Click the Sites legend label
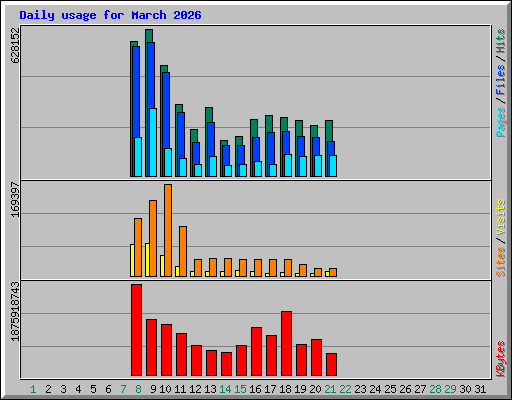512x400 pixels. (501, 262)
